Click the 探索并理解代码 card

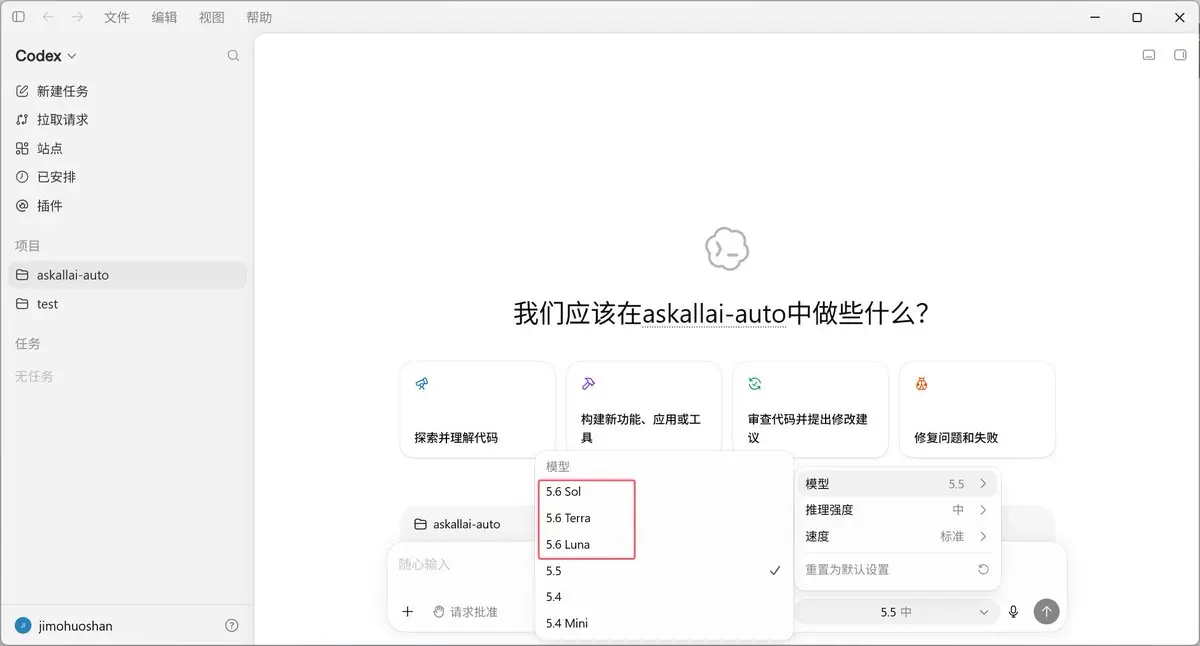click(x=477, y=409)
